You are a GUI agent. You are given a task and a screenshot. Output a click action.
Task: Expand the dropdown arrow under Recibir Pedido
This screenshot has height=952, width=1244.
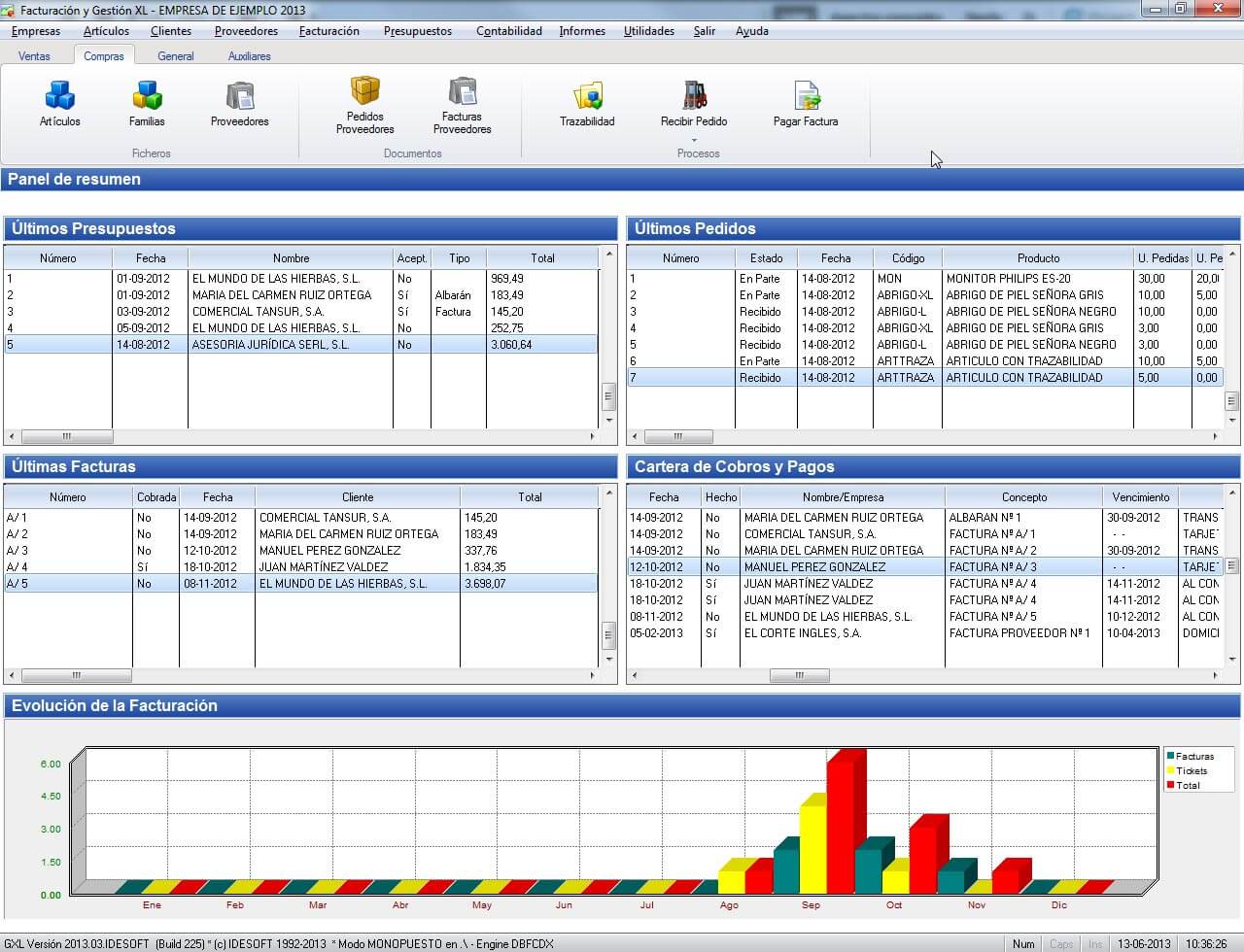694,140
